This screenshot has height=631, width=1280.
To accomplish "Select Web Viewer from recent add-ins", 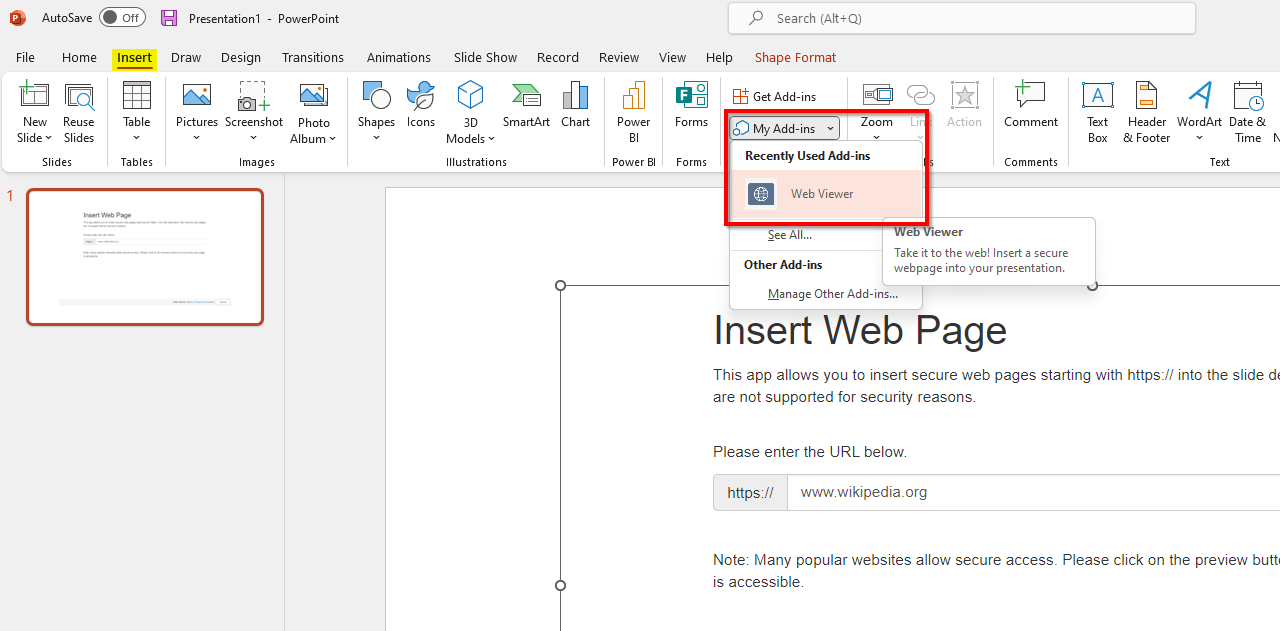I will 821,194.
